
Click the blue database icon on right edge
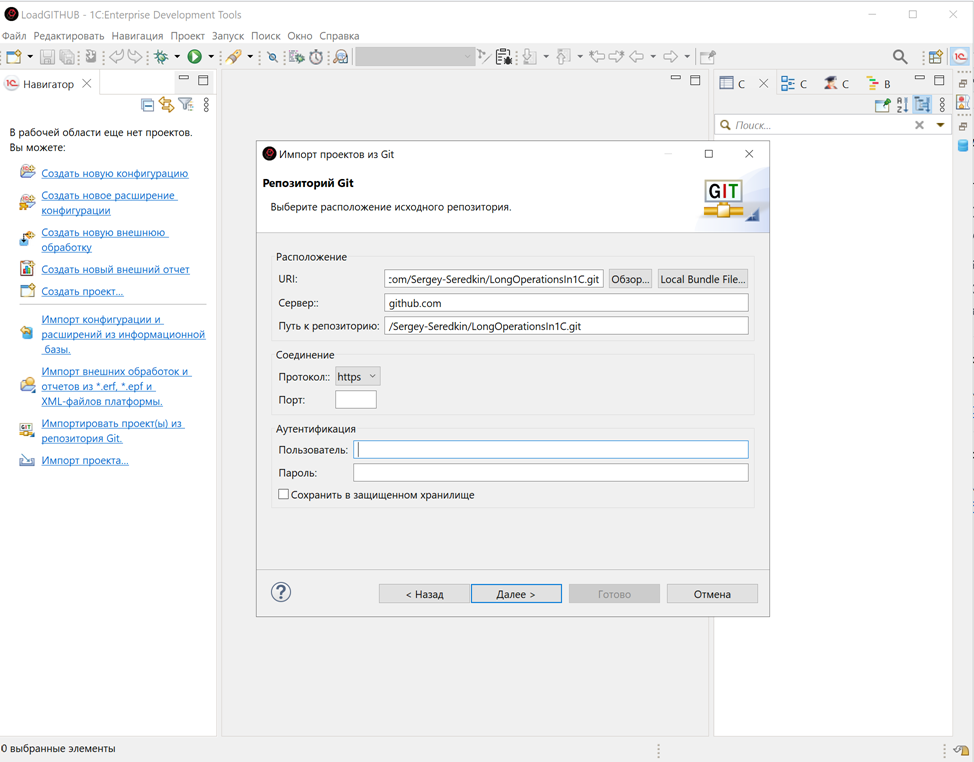tap(963, 146)
